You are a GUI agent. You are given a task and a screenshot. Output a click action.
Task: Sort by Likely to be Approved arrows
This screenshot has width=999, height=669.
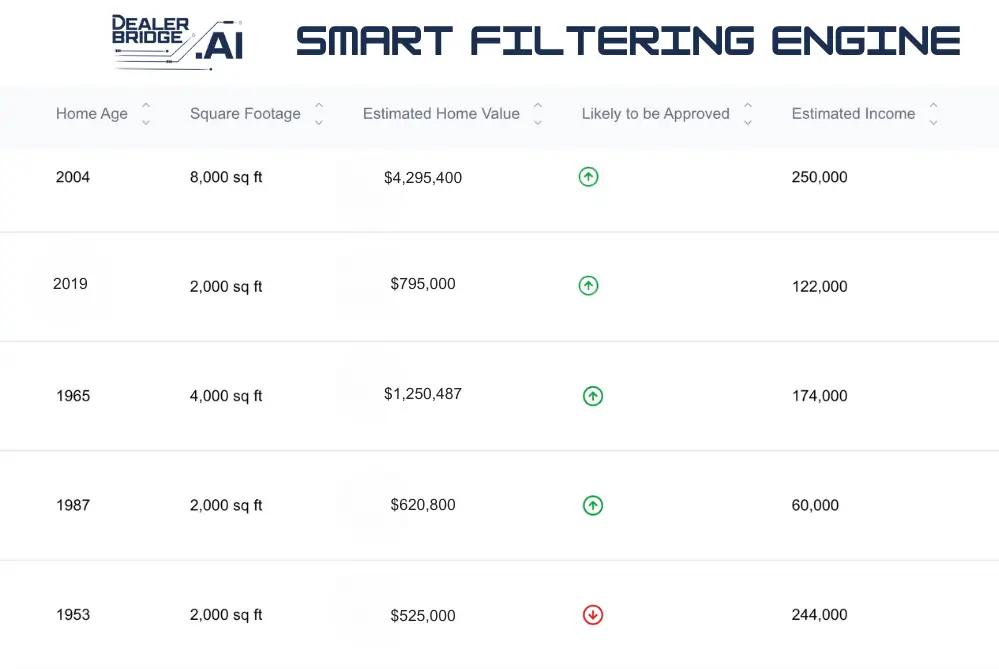[748, 113]
